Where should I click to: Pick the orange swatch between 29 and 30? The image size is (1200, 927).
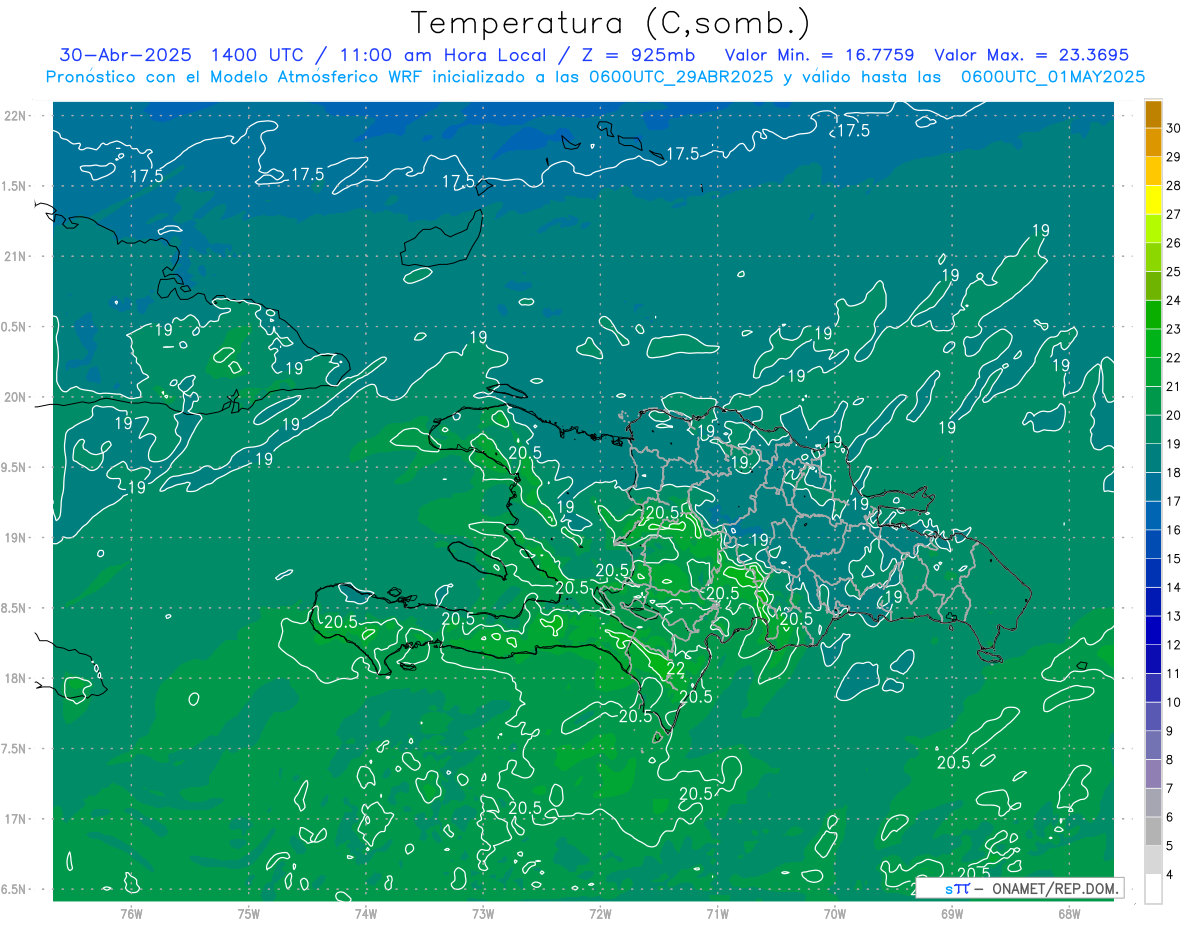pos(1153,142)
